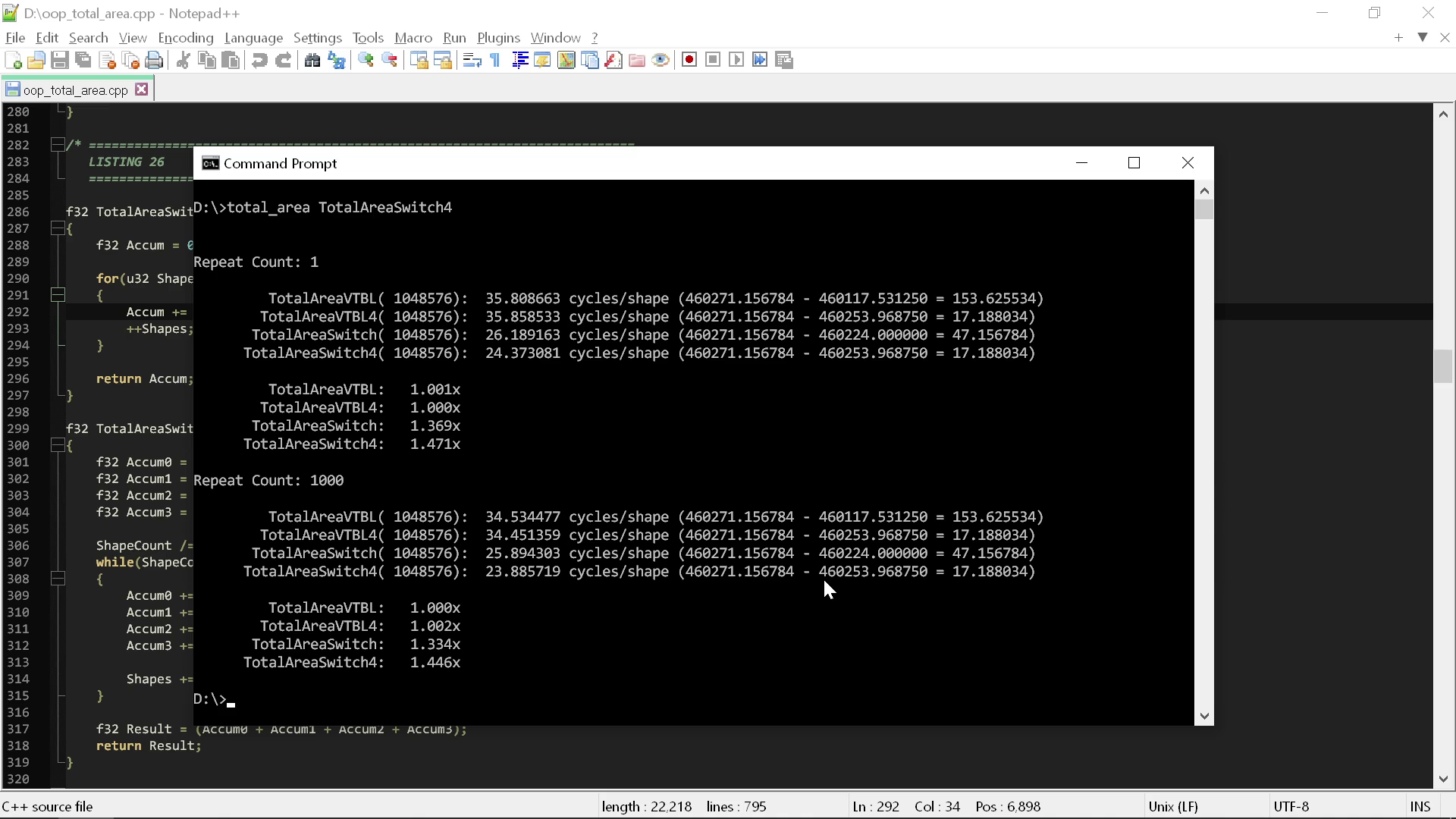
Task: Zoom in using the magnifier icon
Action: tap(366, 60)
